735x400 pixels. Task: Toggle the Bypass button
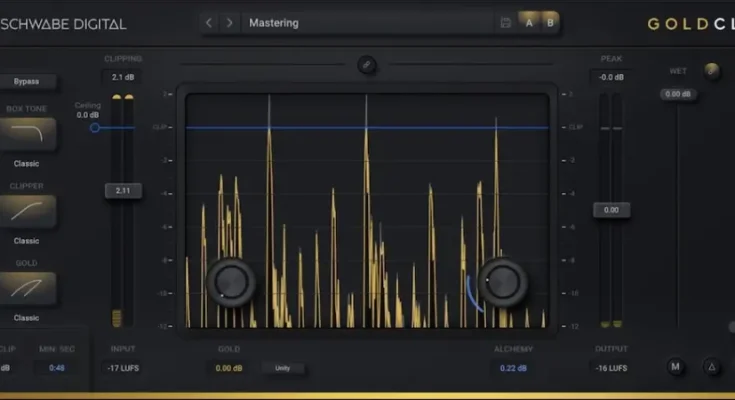pos(27,81)
